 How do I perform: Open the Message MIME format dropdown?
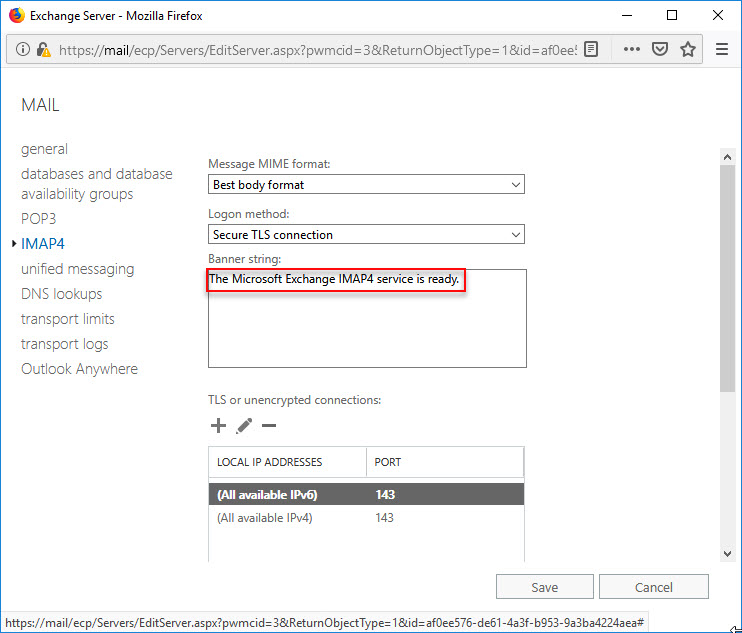pyautogui.click(x=366, y=185)
